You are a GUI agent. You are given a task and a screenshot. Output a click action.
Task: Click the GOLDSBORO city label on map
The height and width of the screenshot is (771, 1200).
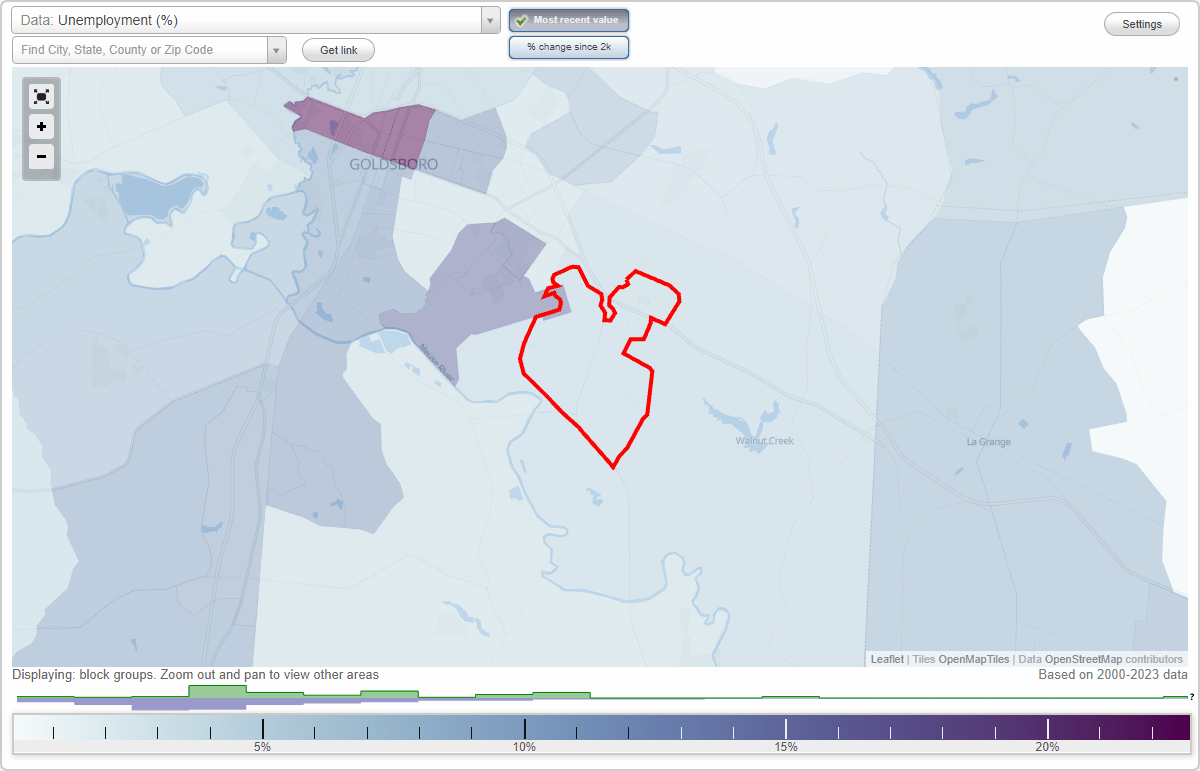click(393, 164)
